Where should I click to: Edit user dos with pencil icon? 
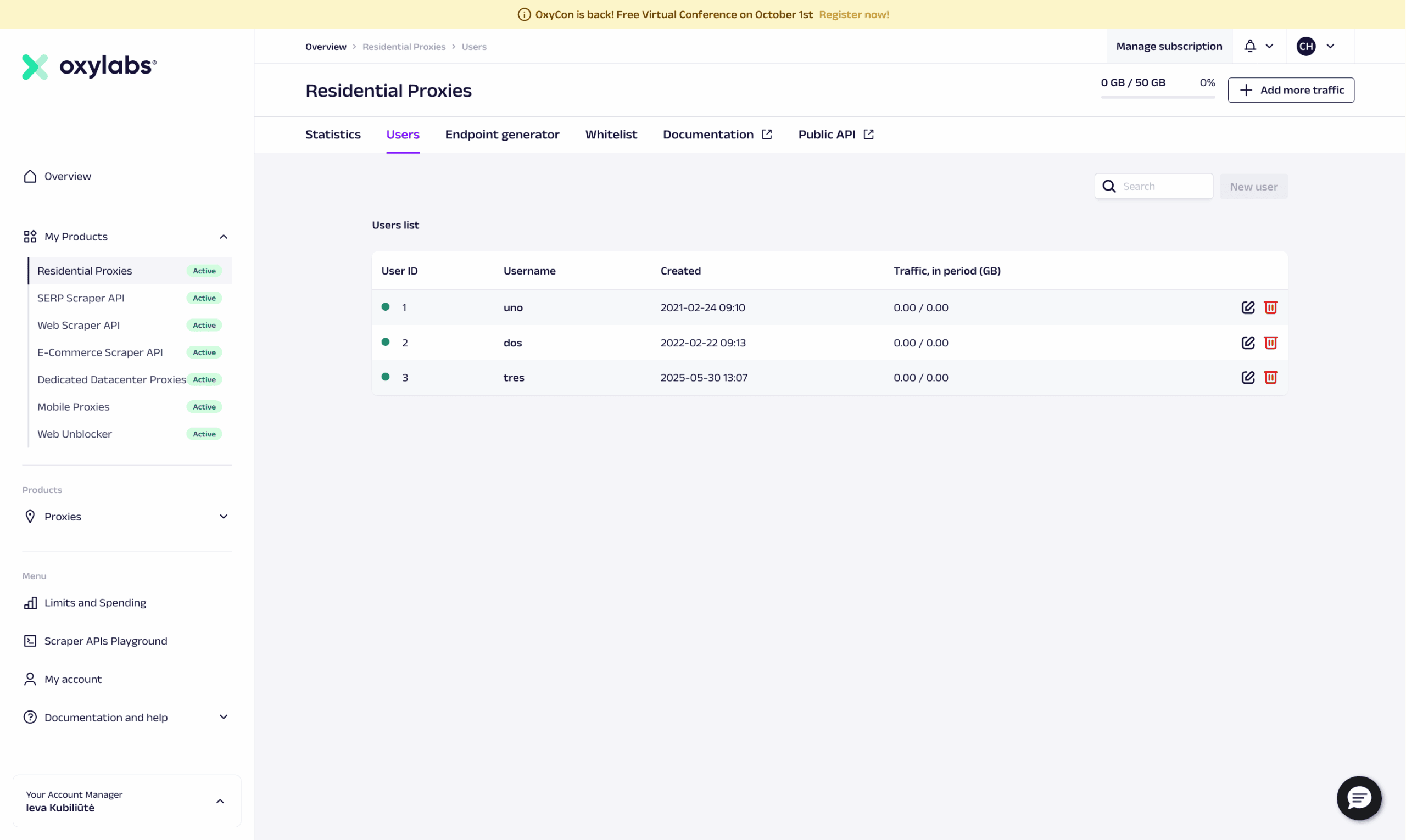(x=1248, y=343)
